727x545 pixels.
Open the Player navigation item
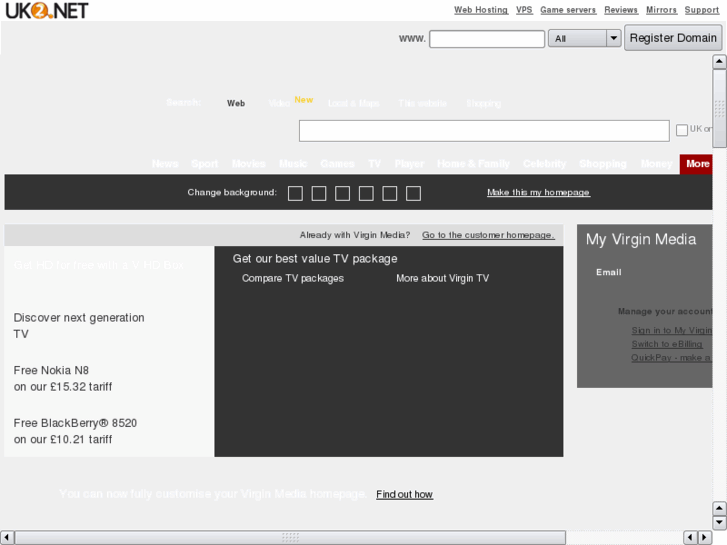tap(409, 164)
